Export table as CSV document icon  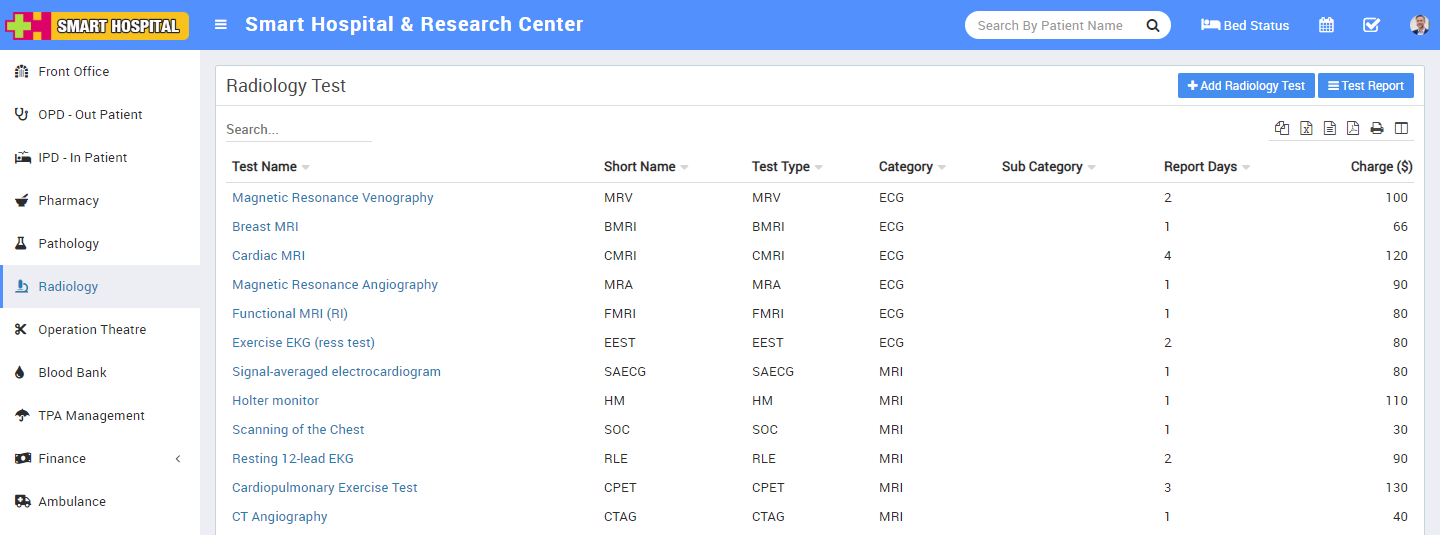tap(1330, 128)
